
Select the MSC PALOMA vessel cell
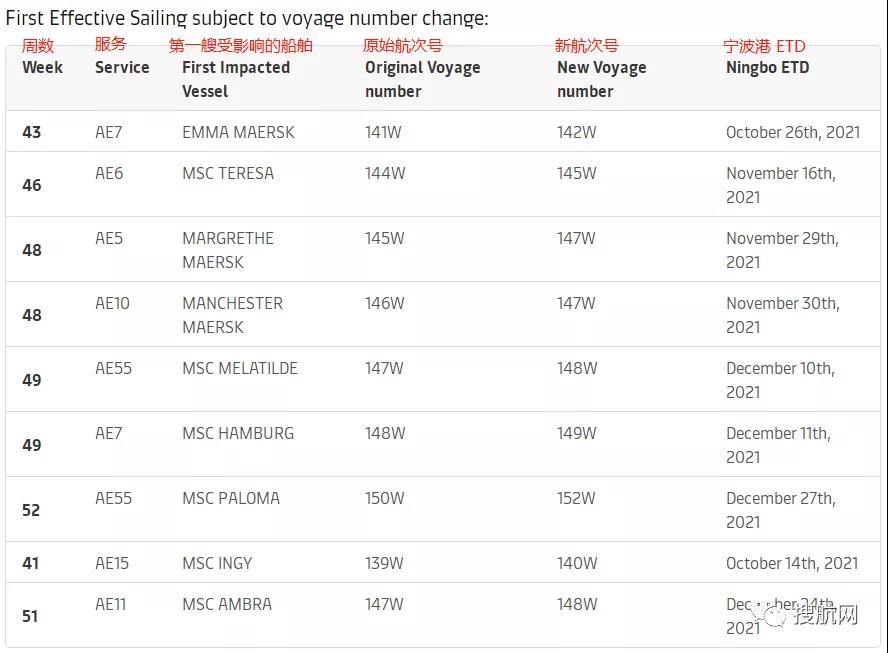coord(230,498)
